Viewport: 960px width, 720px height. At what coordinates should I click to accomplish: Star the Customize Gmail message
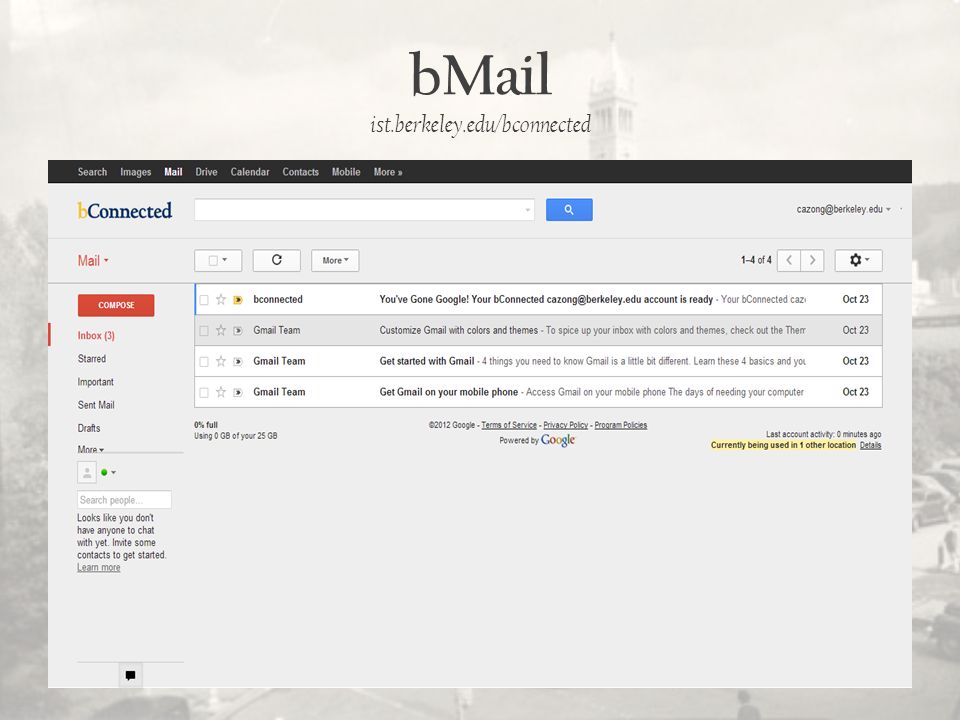[221, 330]
